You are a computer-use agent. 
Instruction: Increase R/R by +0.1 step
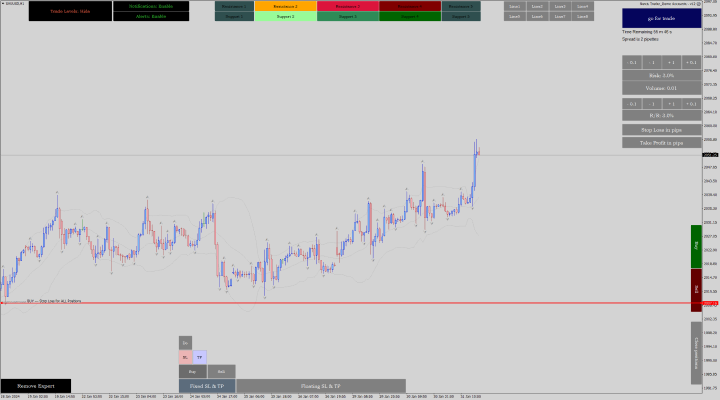click(690, 103)
